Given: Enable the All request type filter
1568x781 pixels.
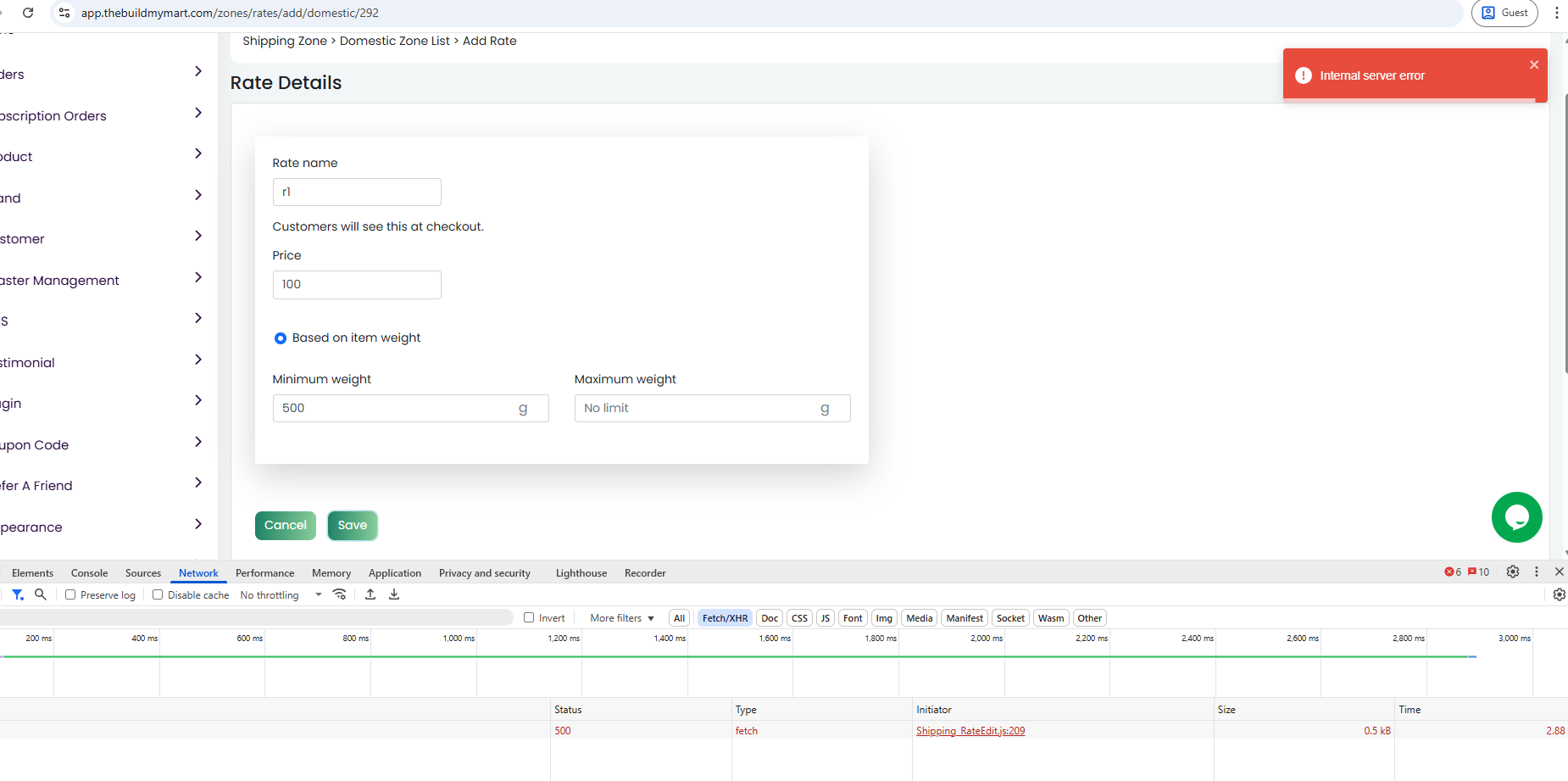Looking at the screenshot, I should (679, 618).
